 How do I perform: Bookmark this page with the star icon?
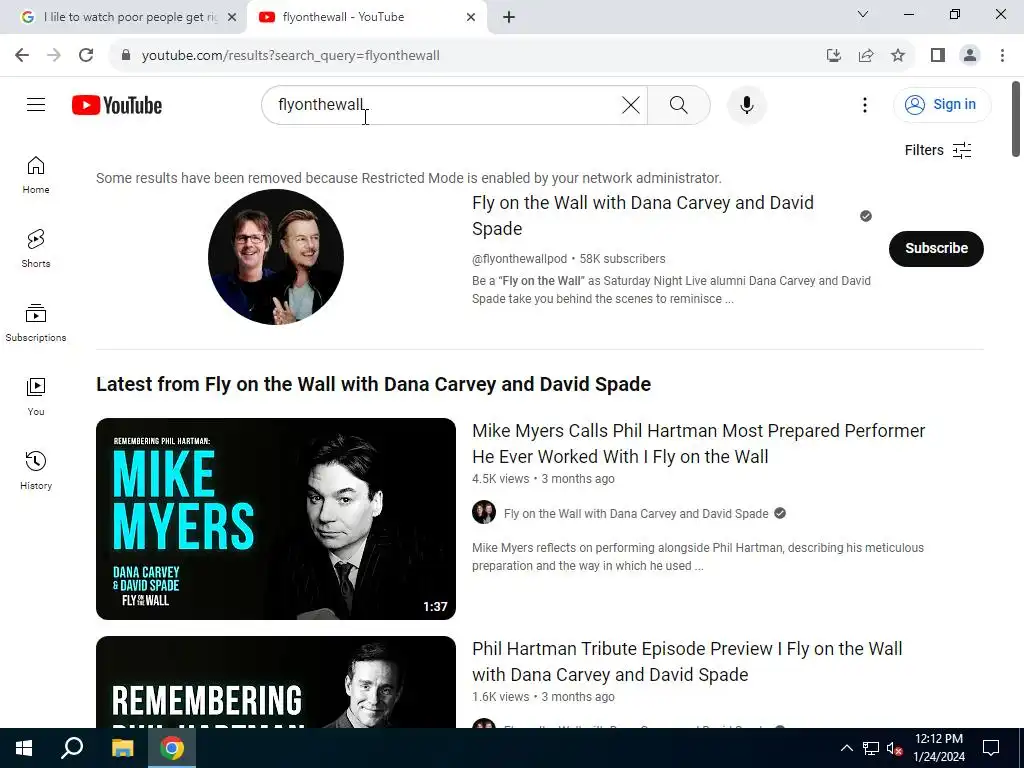[898, 56]
